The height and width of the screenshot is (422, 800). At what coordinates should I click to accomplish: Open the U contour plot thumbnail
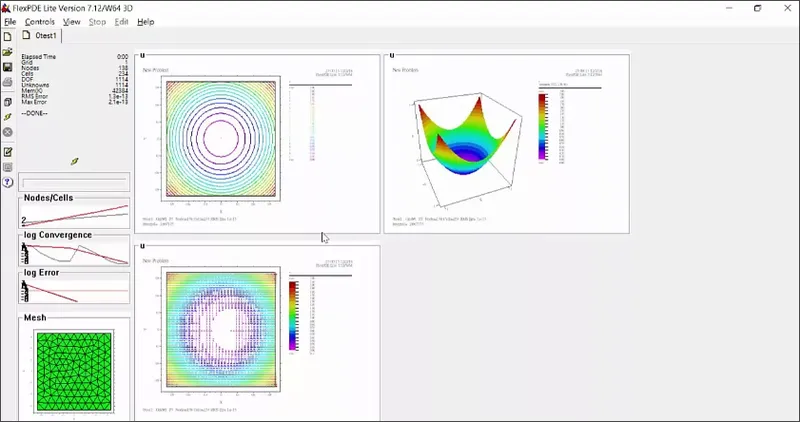257,143
